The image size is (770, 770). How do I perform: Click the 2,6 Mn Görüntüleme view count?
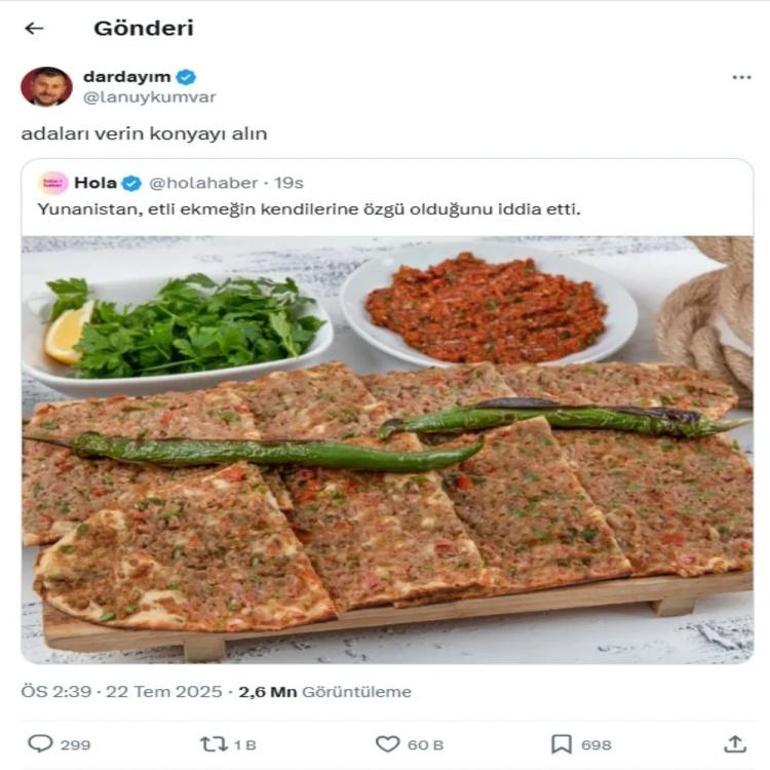click(x=325, y=692)
